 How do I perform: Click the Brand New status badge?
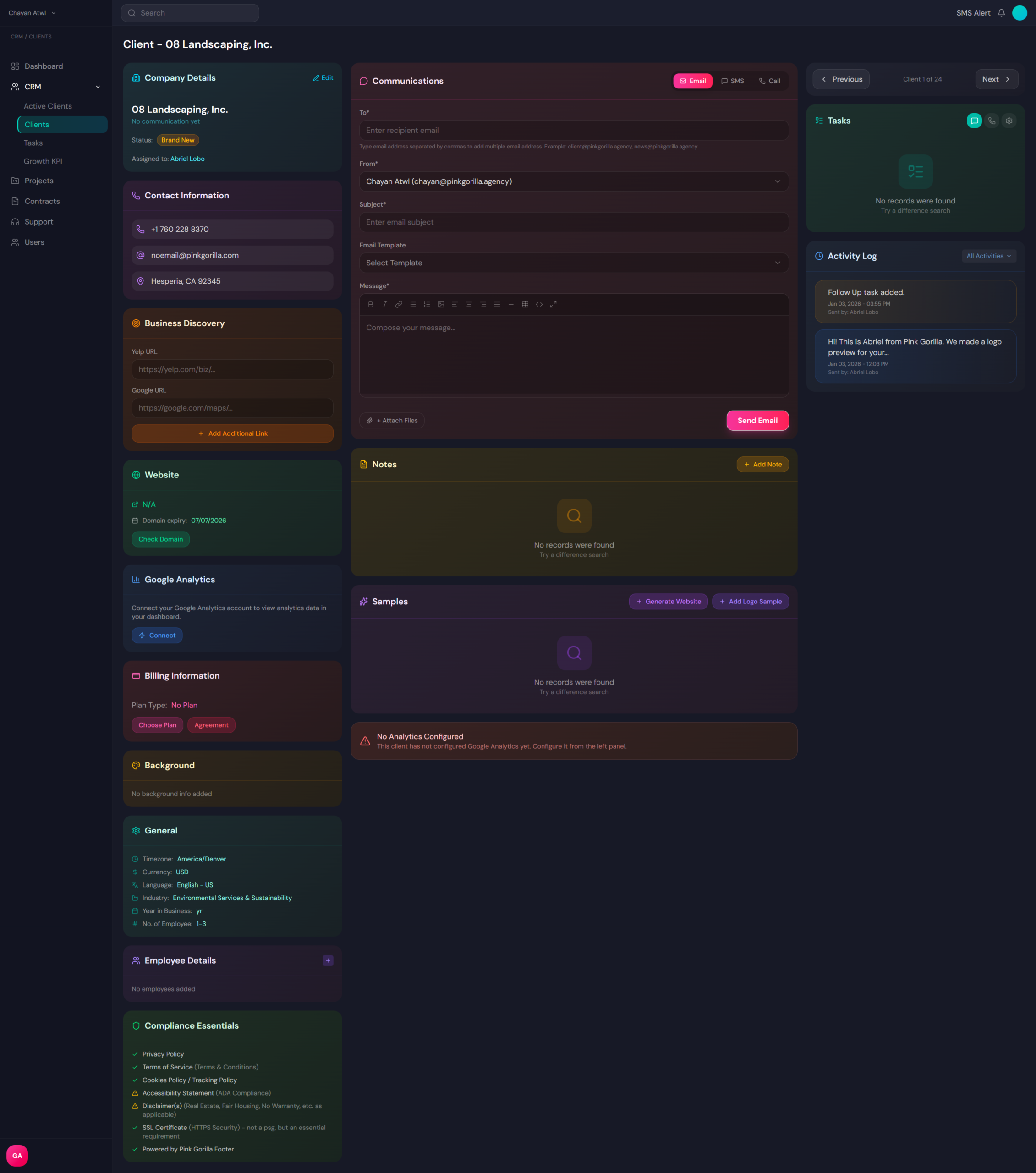coord(178,141)
